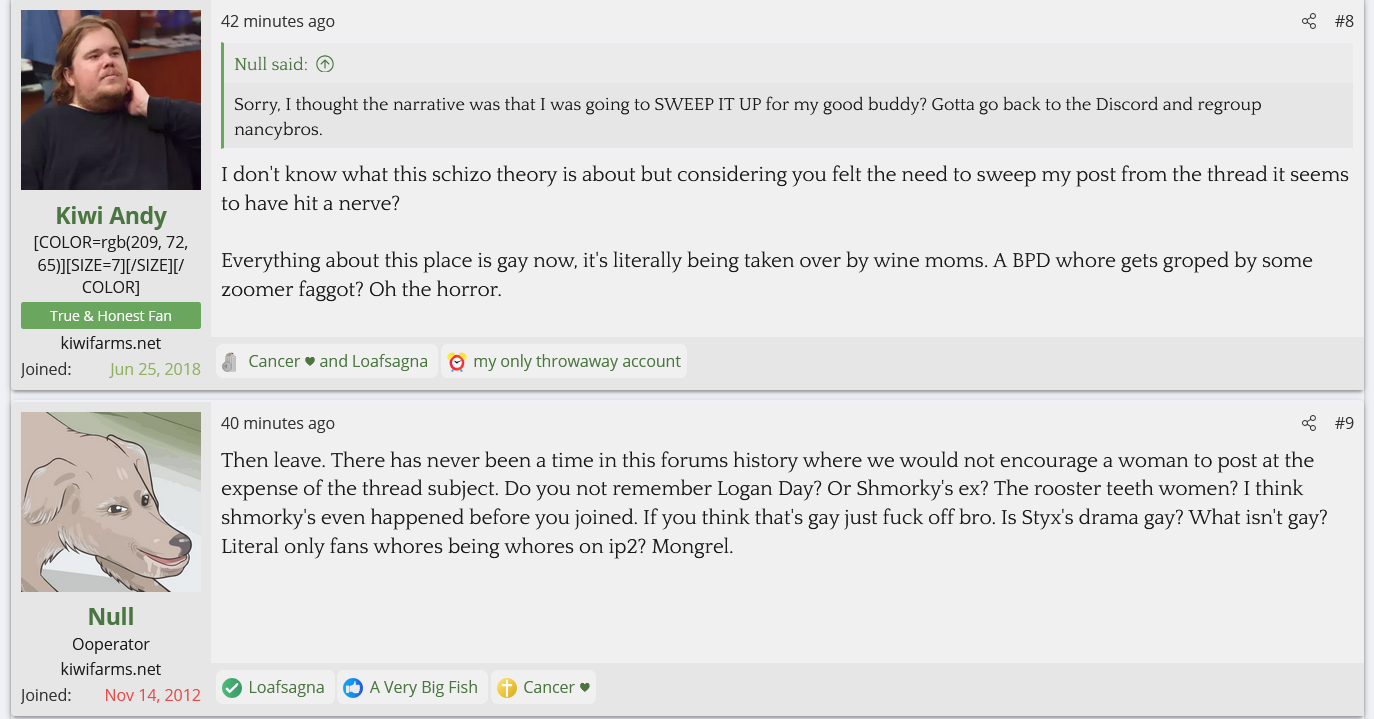
Task: Jump to quoted Null post arrow
Action: coord(325,64)
